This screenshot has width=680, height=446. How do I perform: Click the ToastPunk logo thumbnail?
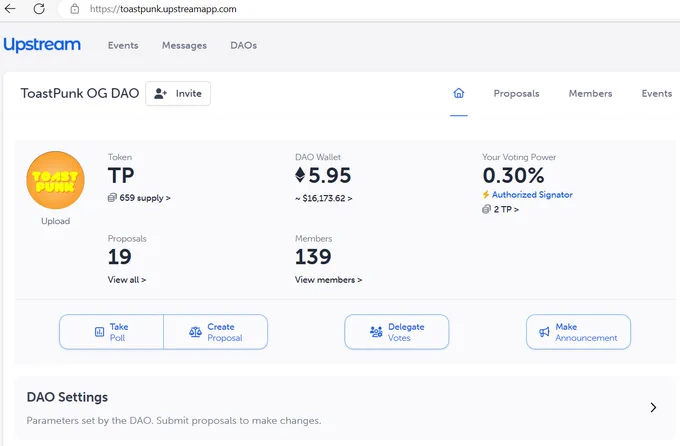pyautogui.click(x=56, y=180)
